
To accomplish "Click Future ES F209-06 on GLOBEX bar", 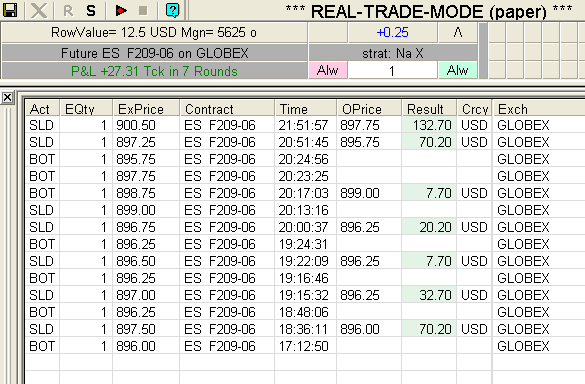I will click(x=154, y=53).
